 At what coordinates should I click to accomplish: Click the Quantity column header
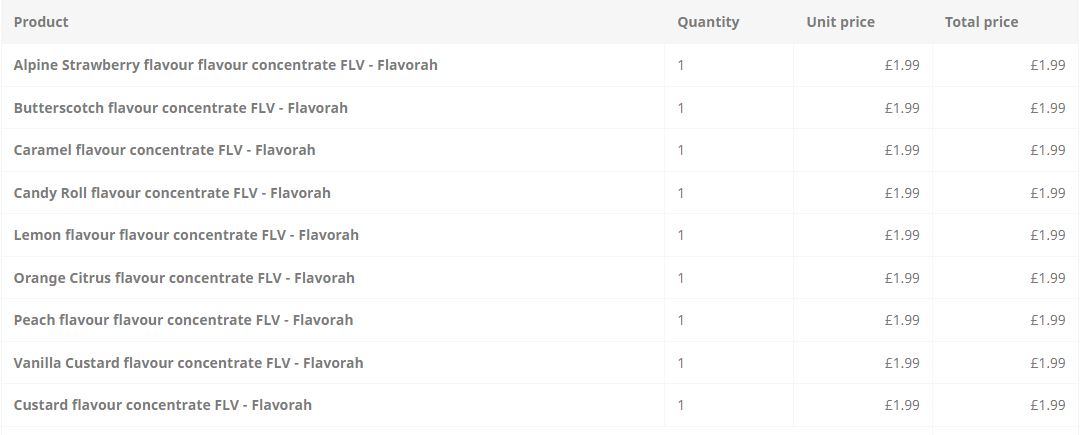708,22
